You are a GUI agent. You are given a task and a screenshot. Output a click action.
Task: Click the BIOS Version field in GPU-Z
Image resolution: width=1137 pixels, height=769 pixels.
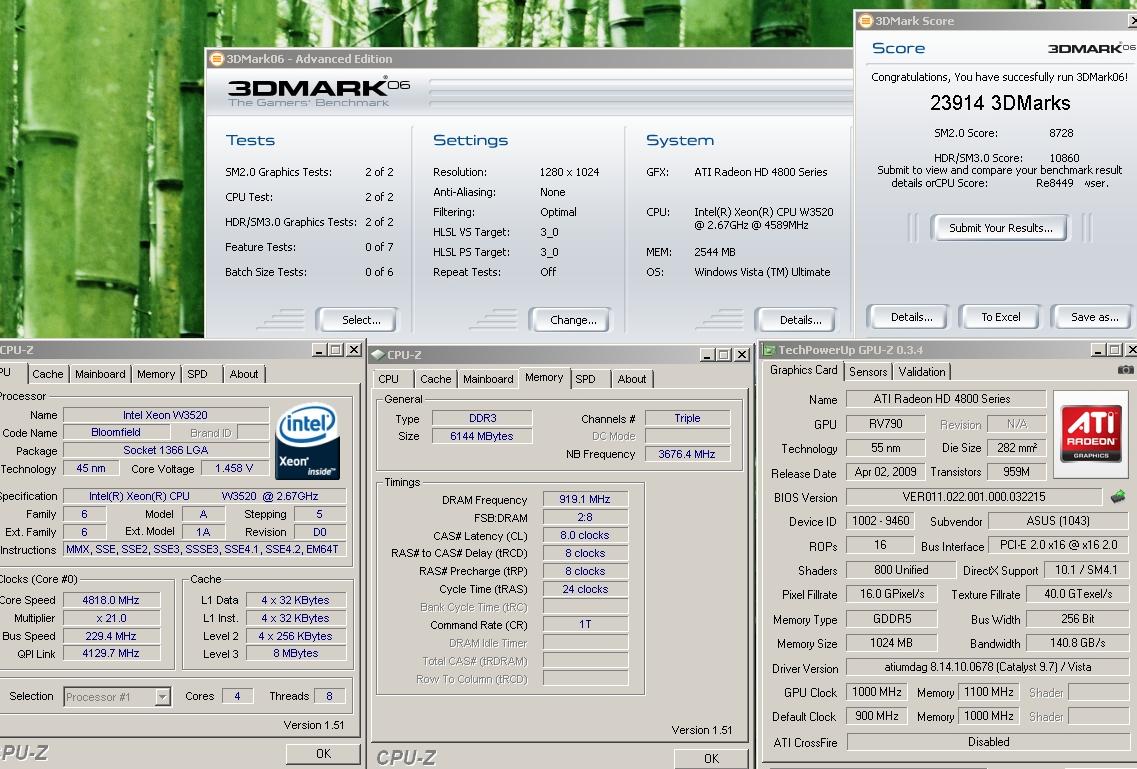[974, 497]
